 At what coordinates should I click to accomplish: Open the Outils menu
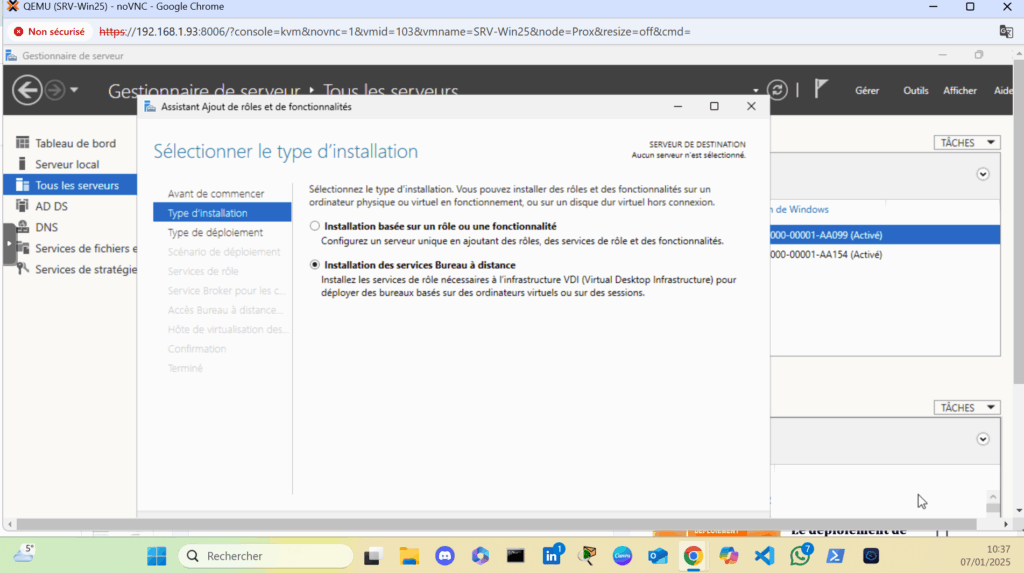click(916, 91)
